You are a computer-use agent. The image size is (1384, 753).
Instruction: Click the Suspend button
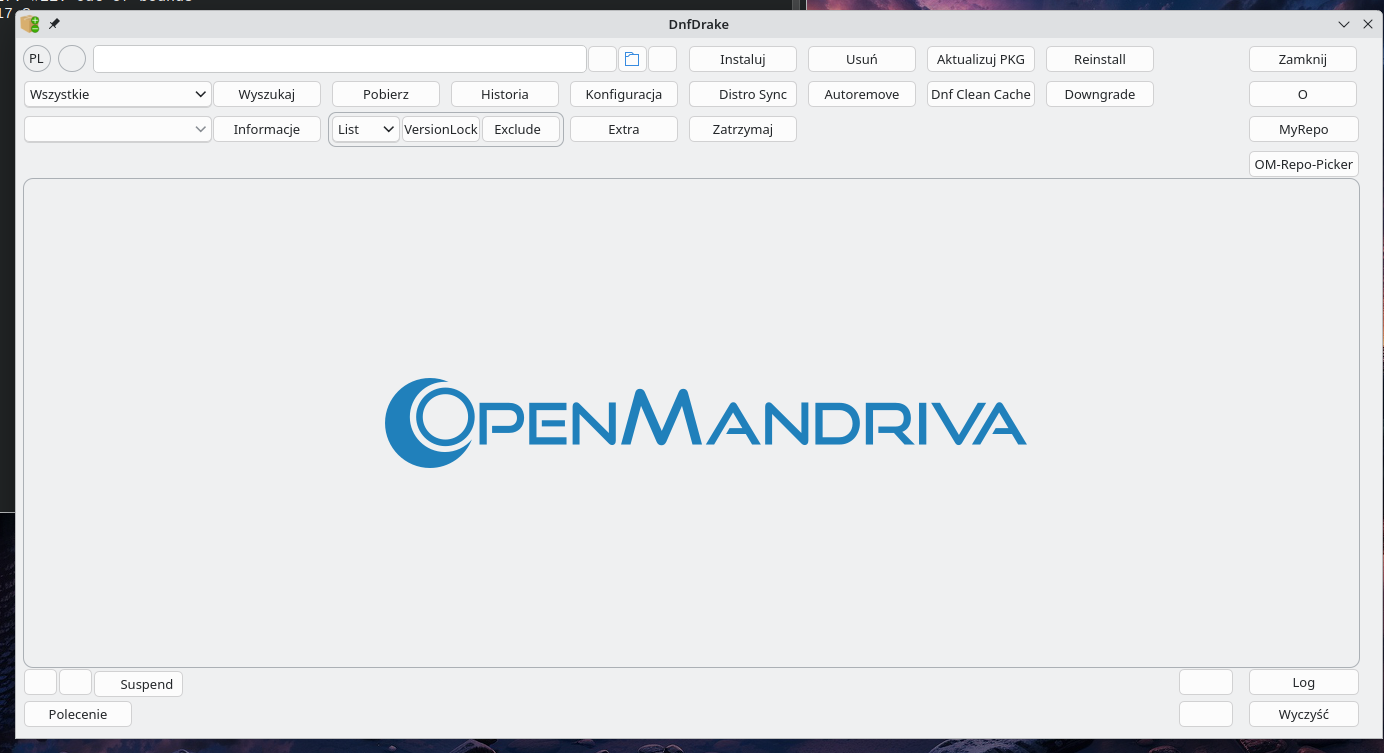tap(139, 684)
